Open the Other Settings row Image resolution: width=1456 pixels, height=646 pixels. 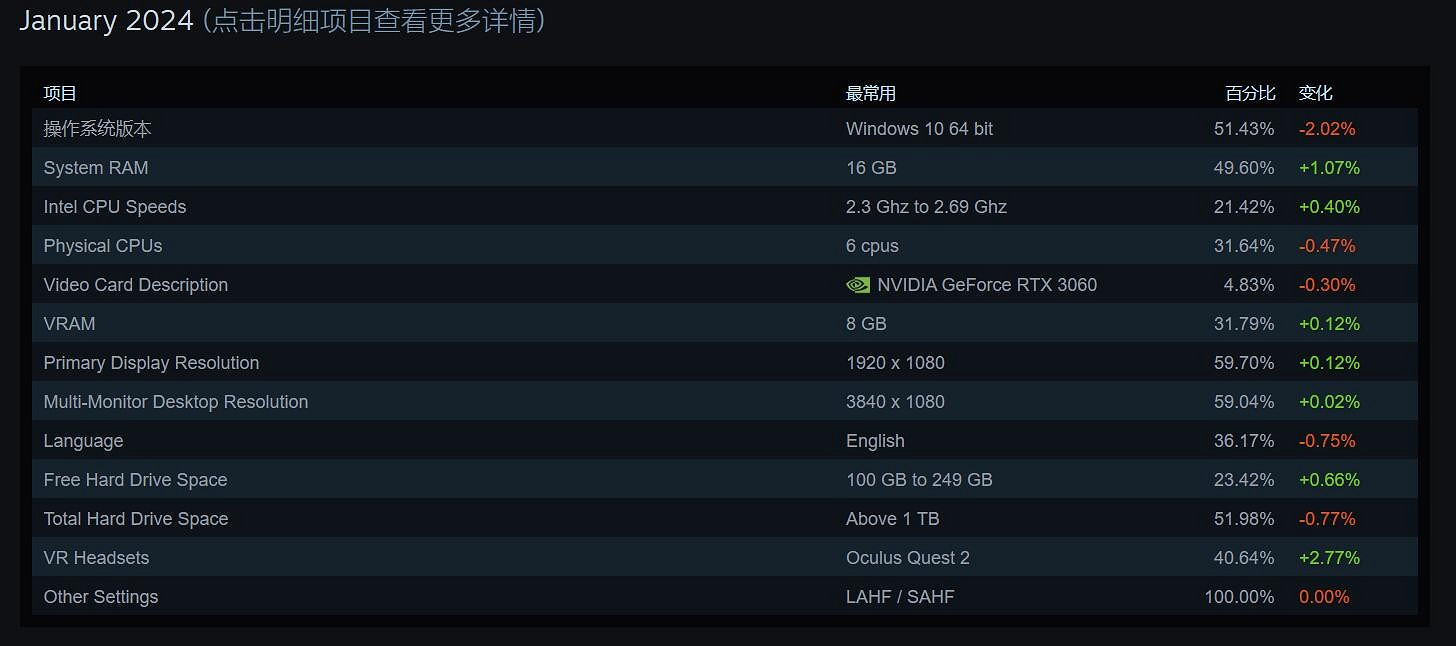pyautogui.click(x=100, y=596)
